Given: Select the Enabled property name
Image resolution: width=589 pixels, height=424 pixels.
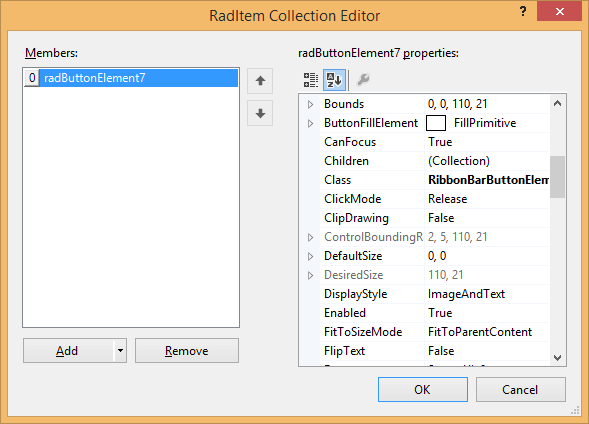Looking at the screenshot, I should click(345, 313).
